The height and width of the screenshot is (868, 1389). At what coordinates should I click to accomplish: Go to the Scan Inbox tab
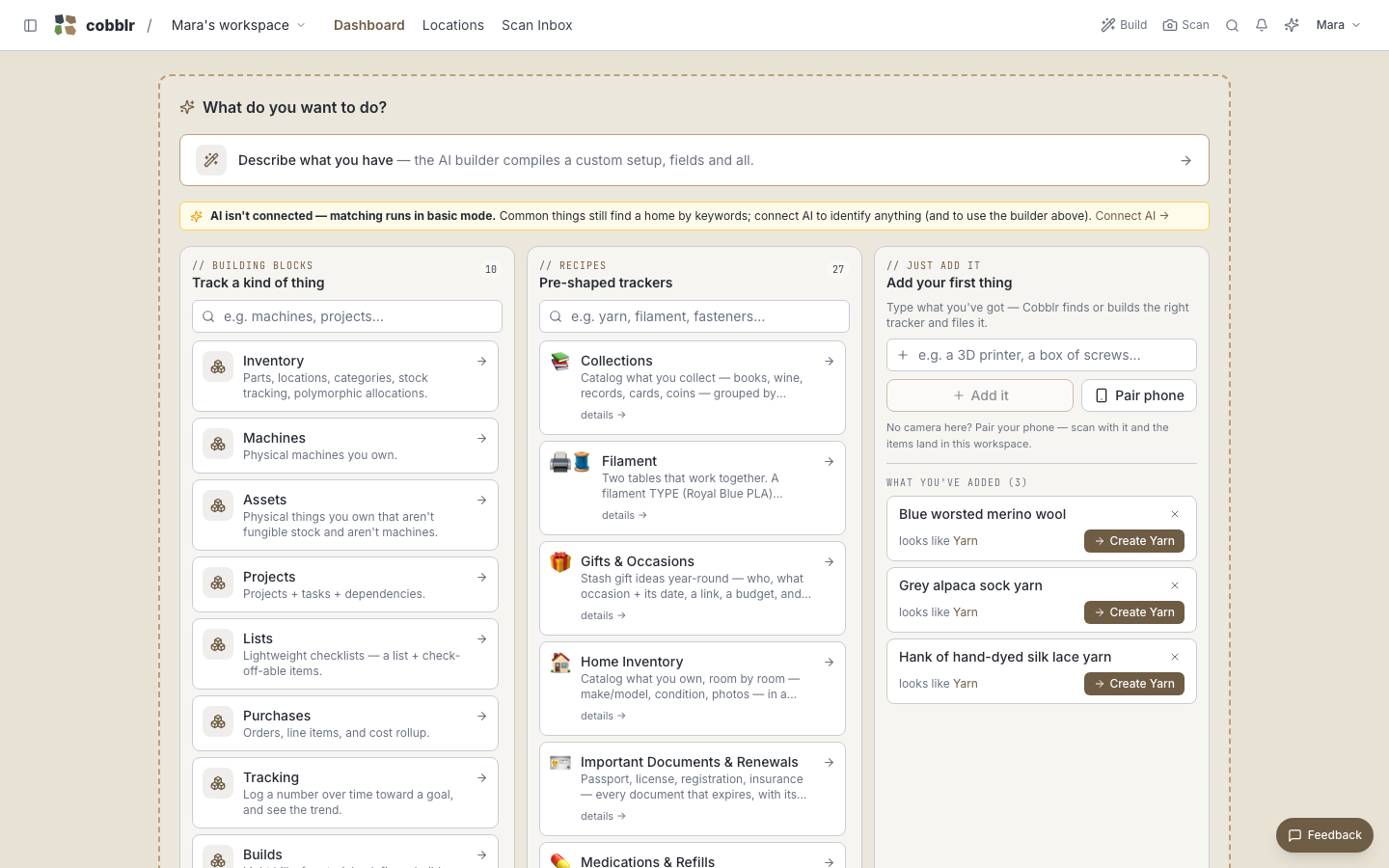[x=537, y=25]
